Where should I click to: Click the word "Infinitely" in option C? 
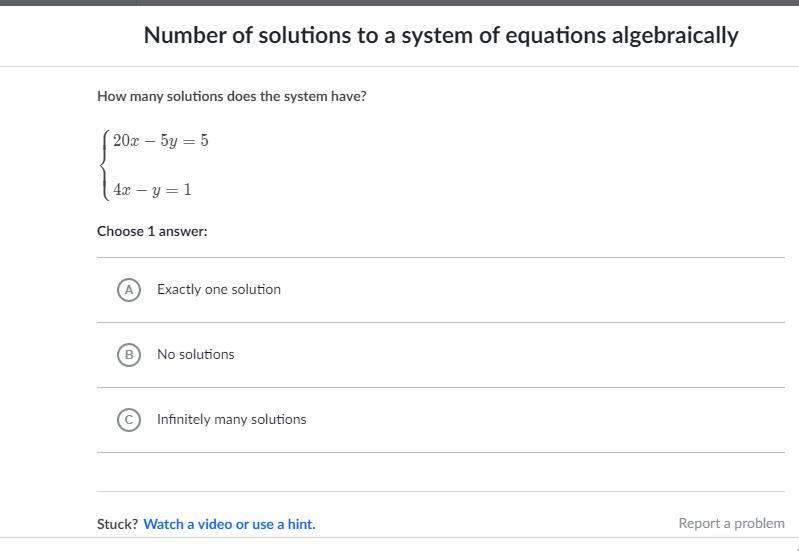185,420
